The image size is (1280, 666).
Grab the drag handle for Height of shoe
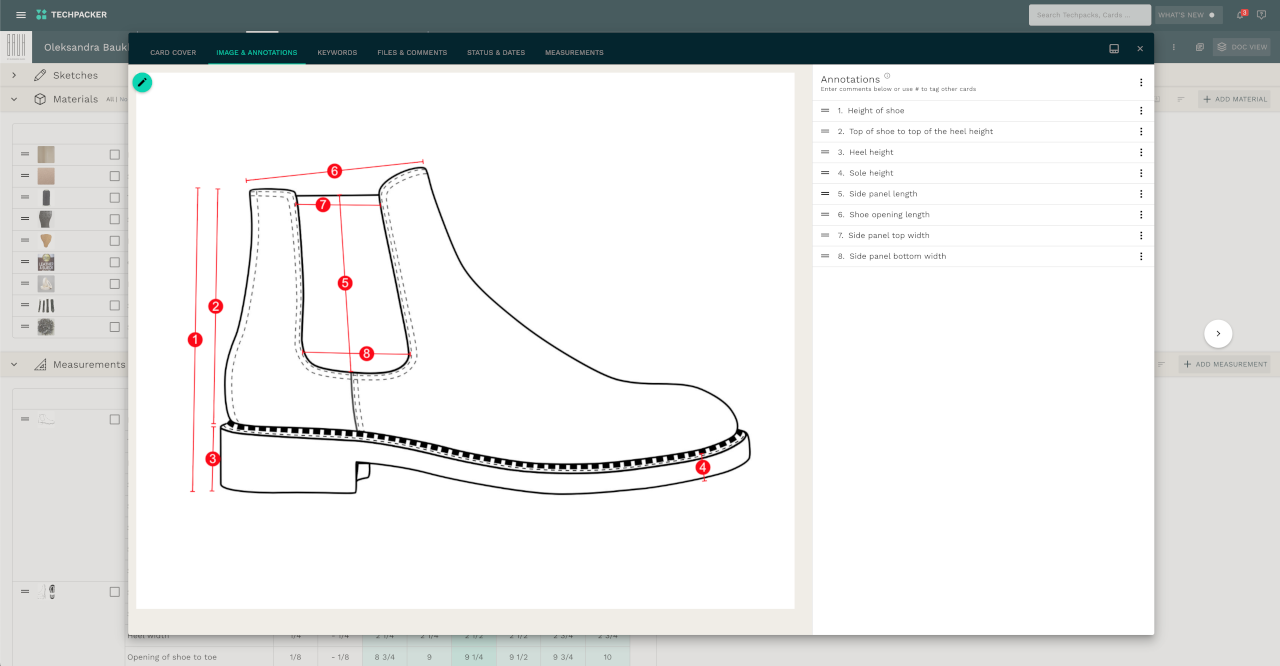tap(825, 111)
